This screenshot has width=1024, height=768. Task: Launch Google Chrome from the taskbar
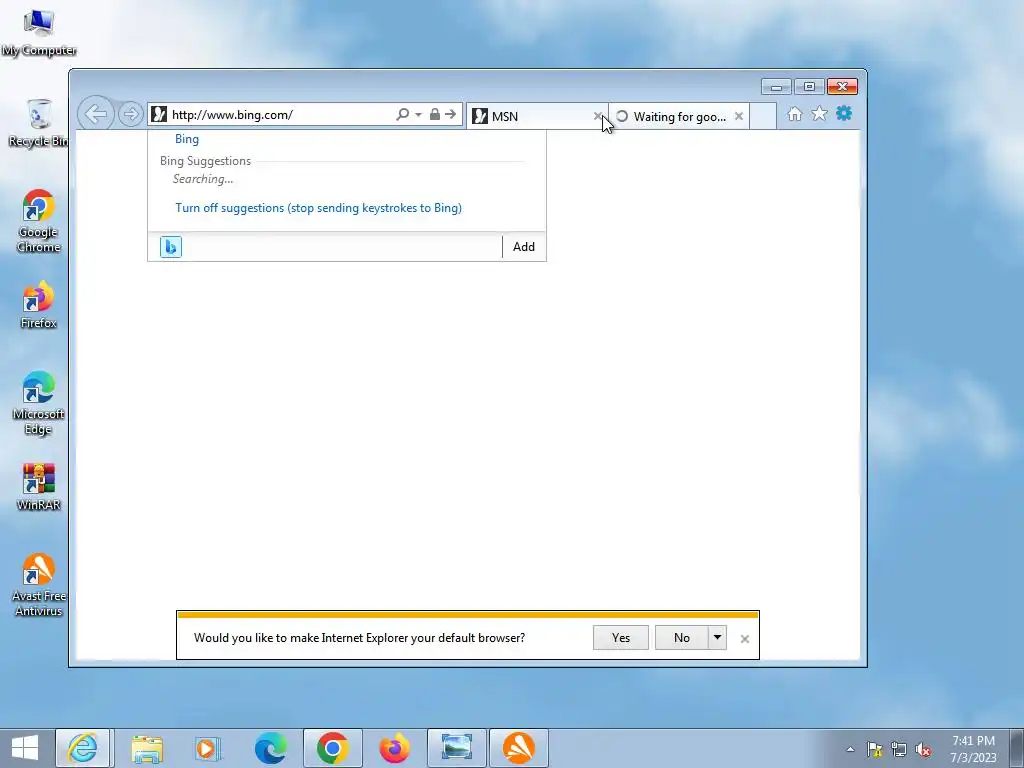[332, 748]
